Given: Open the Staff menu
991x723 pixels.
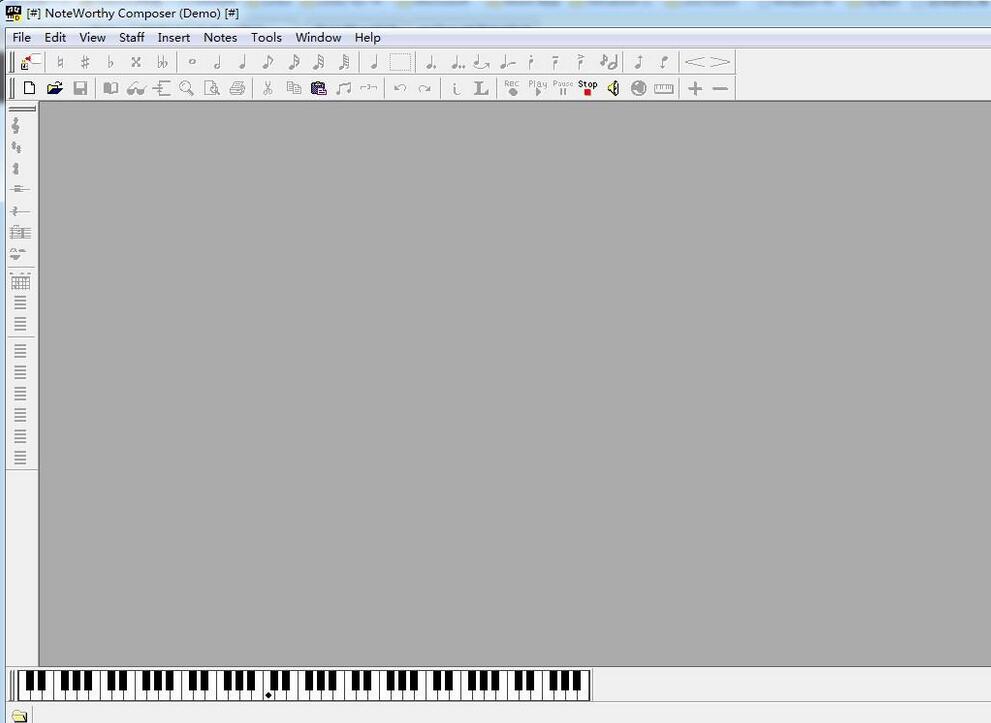Looking at the screenshot, I should (131, 37).
